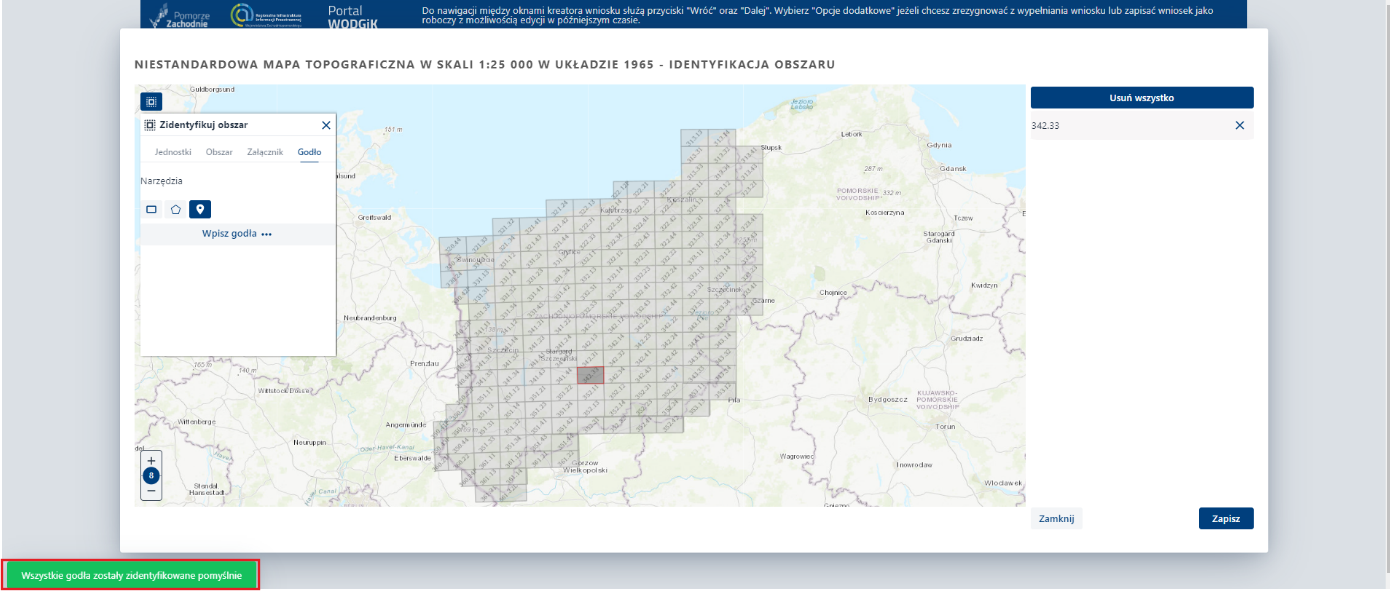Image resolution: width=1390 pixels, height=591 pixels.
Task: Click the Zapisz button
Action: click(1225, 518)
